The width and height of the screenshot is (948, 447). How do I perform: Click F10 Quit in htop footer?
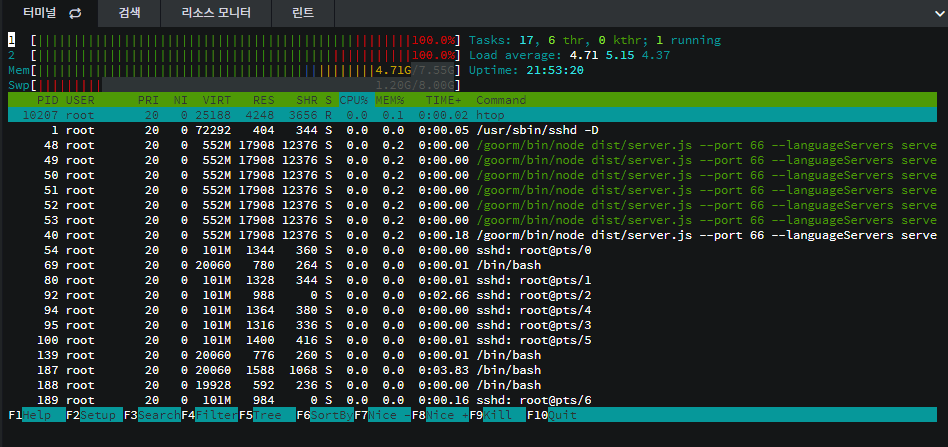(551, 415)
